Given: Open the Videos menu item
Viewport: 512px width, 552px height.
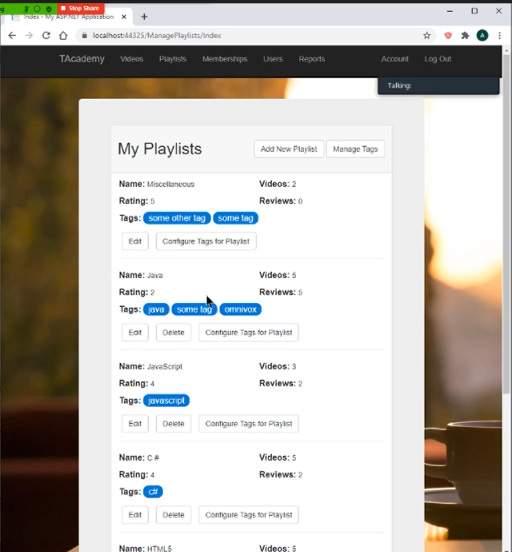Looking at the screenshot, I should click(x=132, y=59).
